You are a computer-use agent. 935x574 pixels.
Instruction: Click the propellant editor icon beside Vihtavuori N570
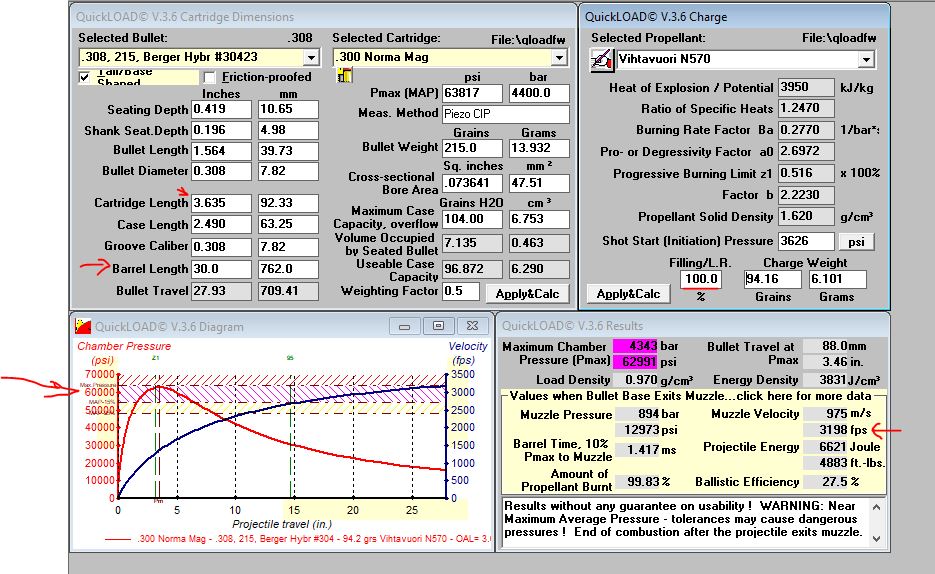coord(601,60)
